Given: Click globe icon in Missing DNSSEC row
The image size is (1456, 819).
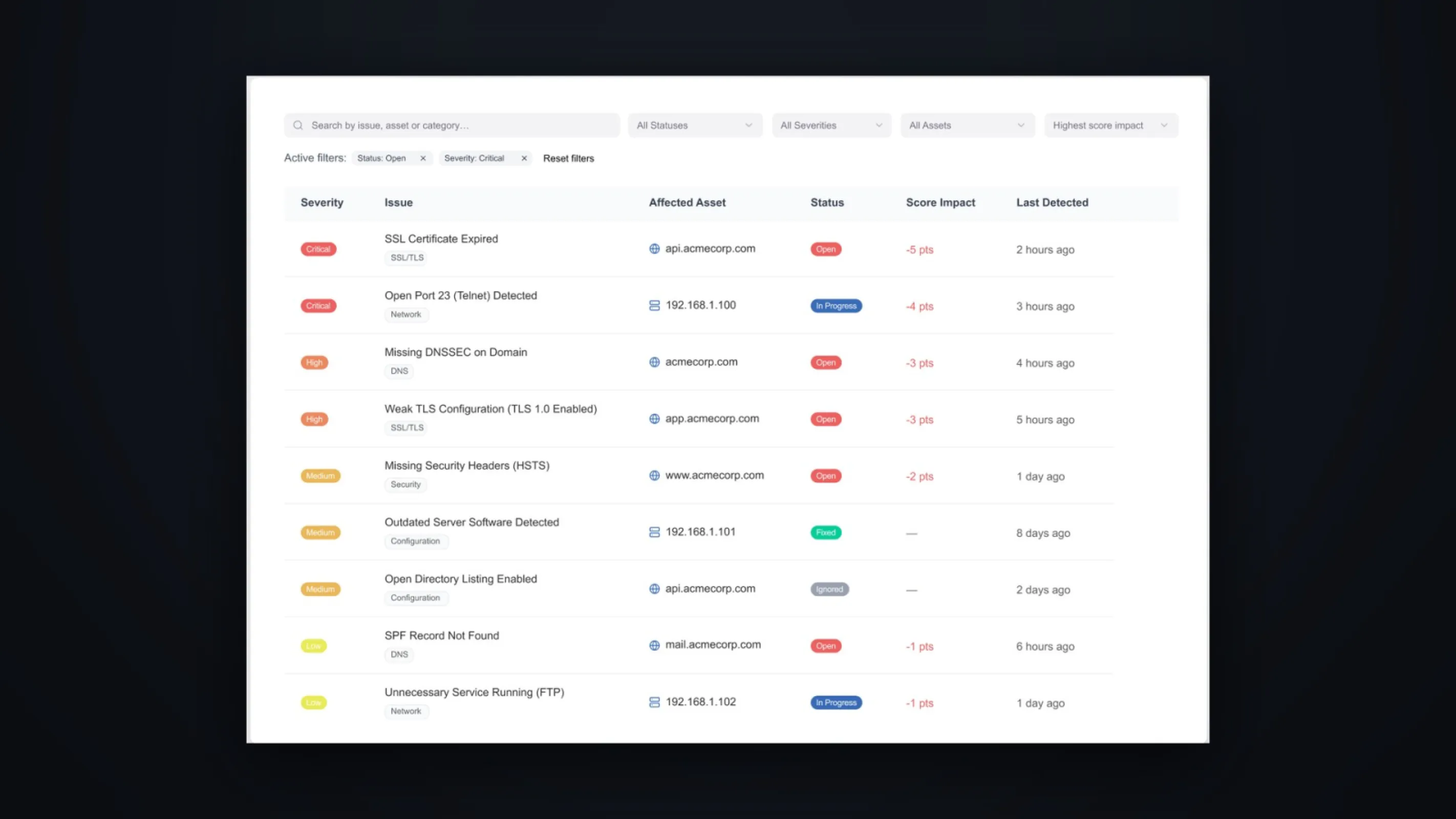Looking at the screenshot, I should (654, 362).
